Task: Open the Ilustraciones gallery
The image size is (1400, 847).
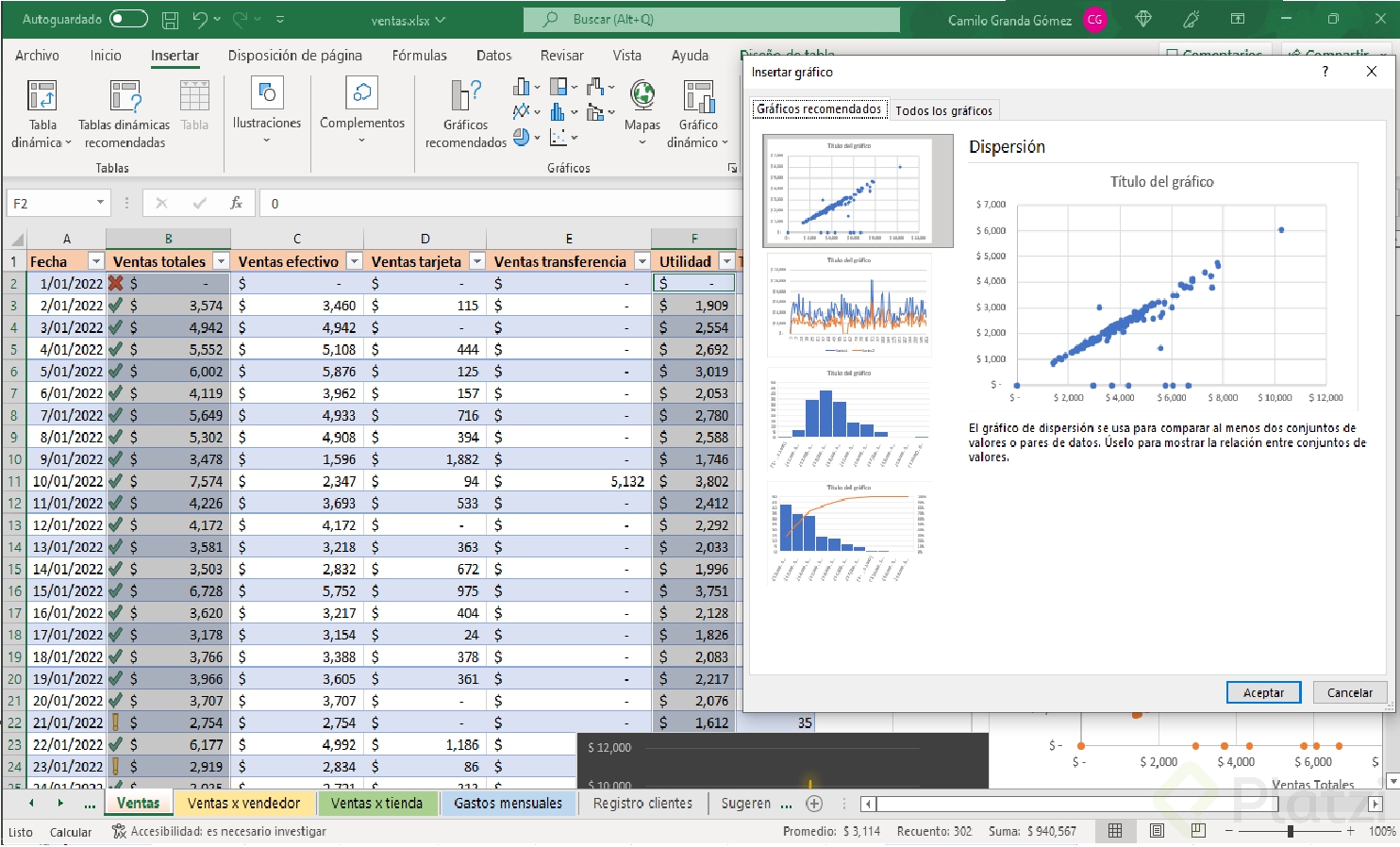Action: [x=267, y=111]
